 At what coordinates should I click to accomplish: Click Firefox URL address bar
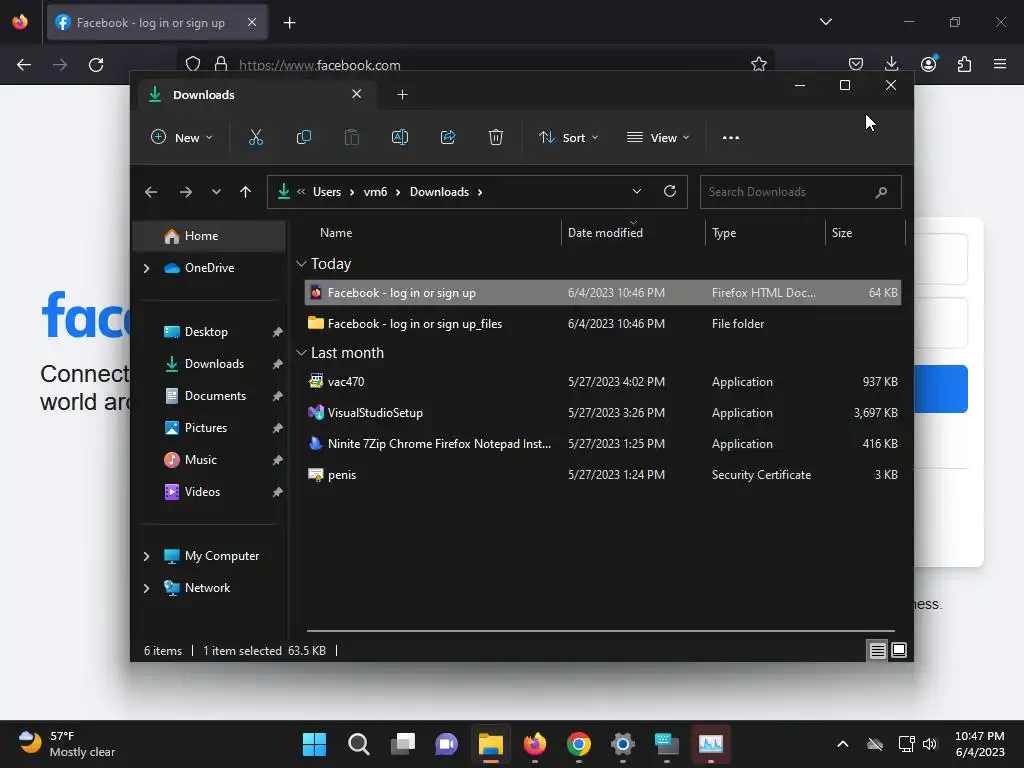(x=475, y=65)
